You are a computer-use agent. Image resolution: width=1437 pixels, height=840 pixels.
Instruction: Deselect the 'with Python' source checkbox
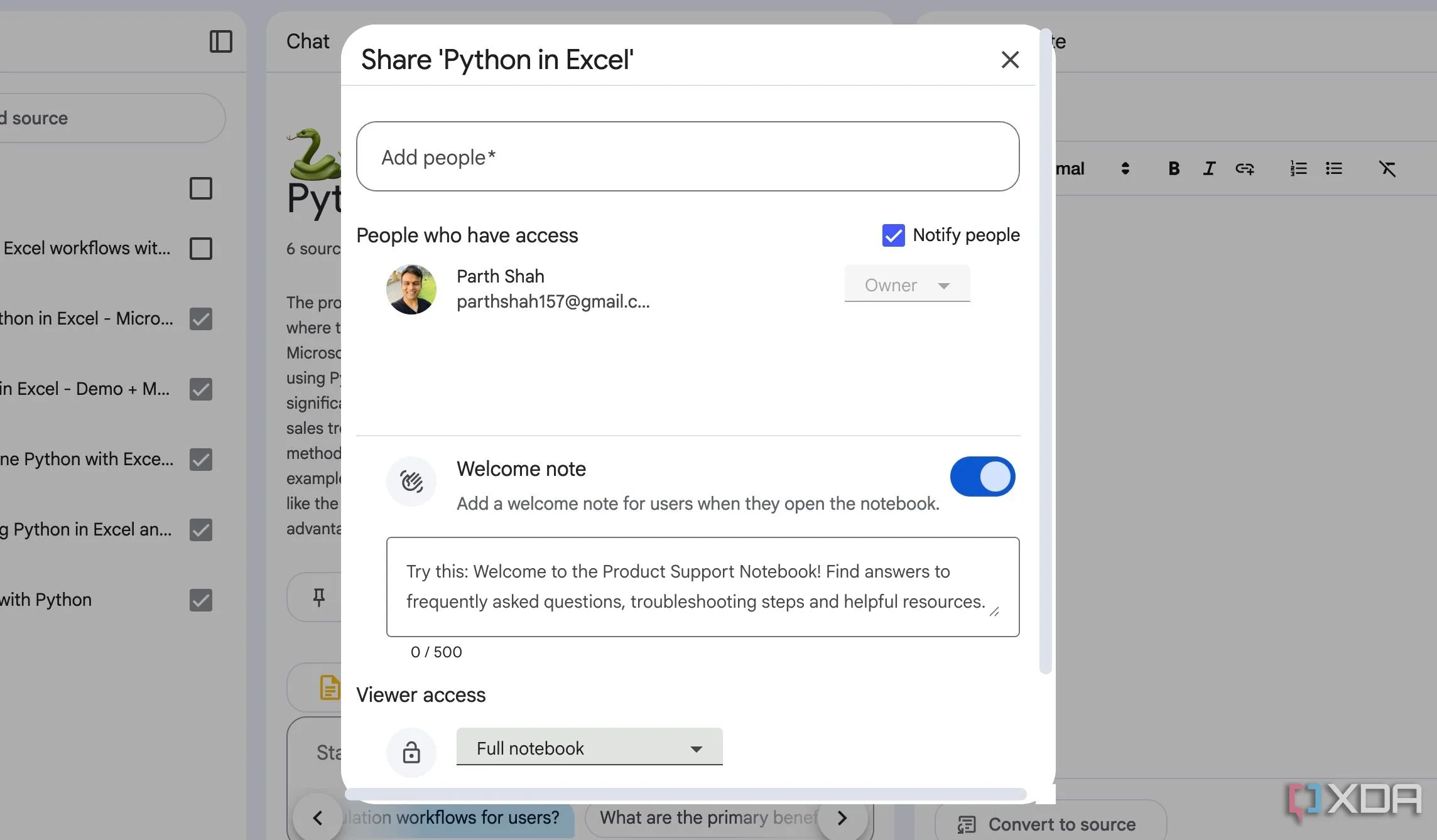tap(201, 600)
